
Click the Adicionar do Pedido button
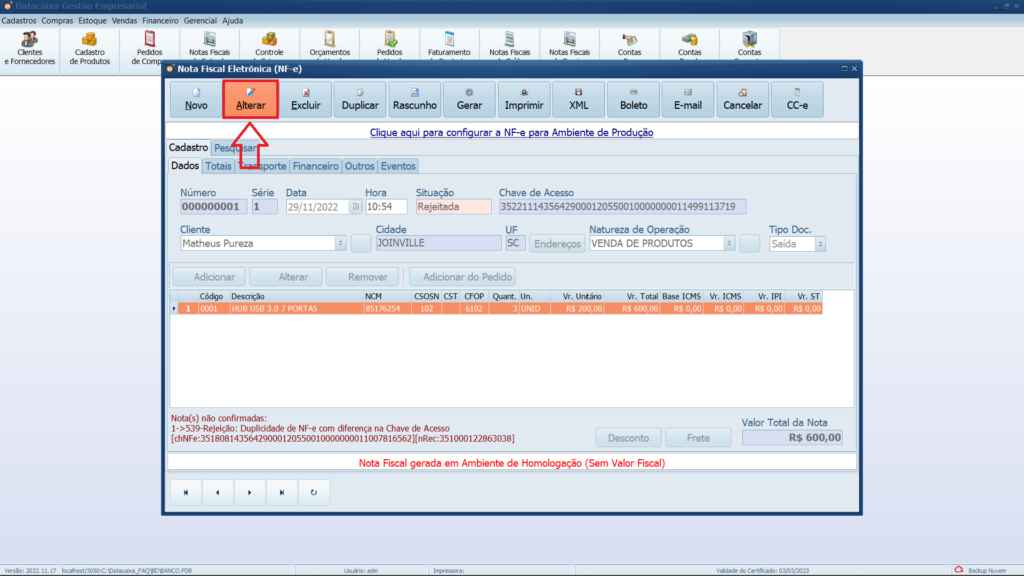point(468,277)
